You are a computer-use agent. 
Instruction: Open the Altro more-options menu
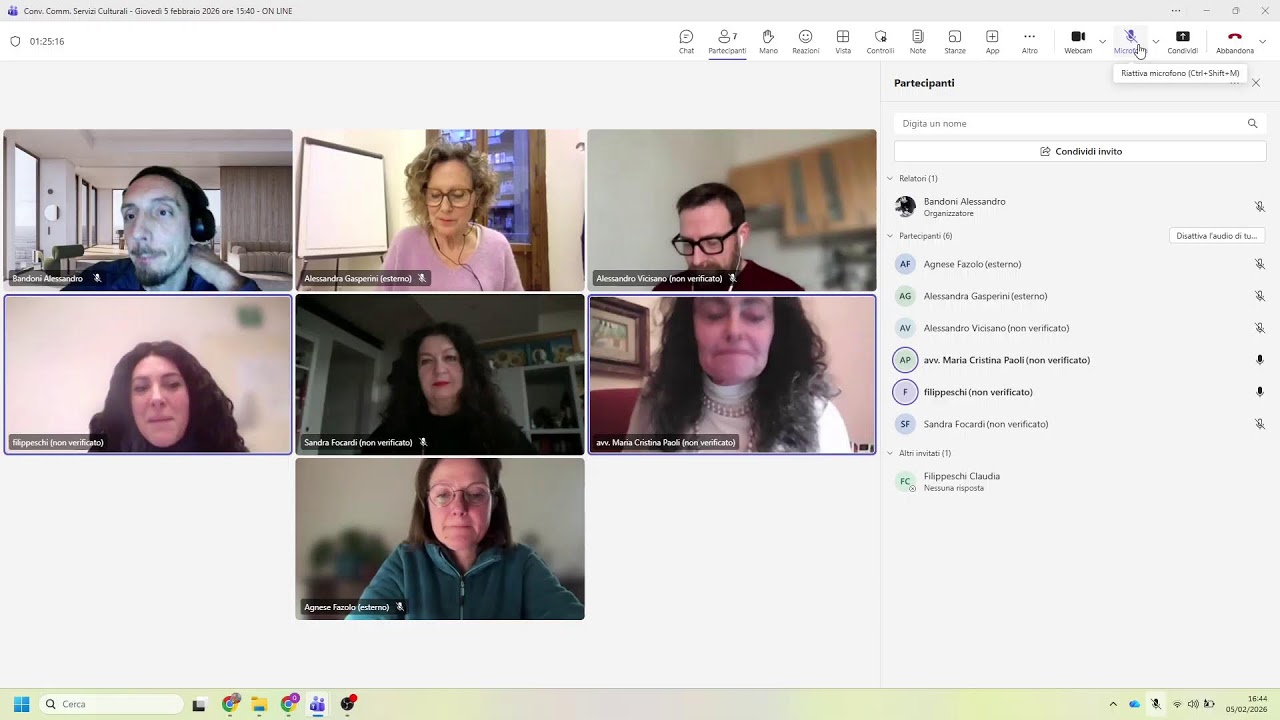(1029, 41)
